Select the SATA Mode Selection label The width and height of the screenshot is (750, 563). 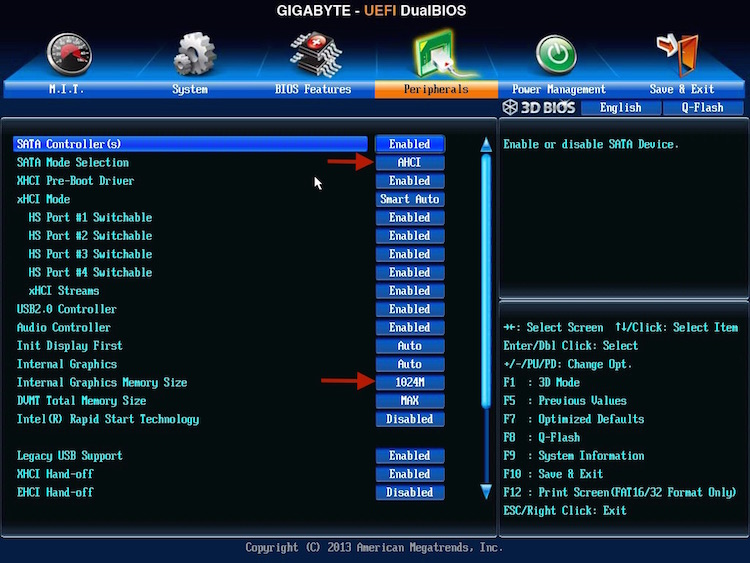73,163
